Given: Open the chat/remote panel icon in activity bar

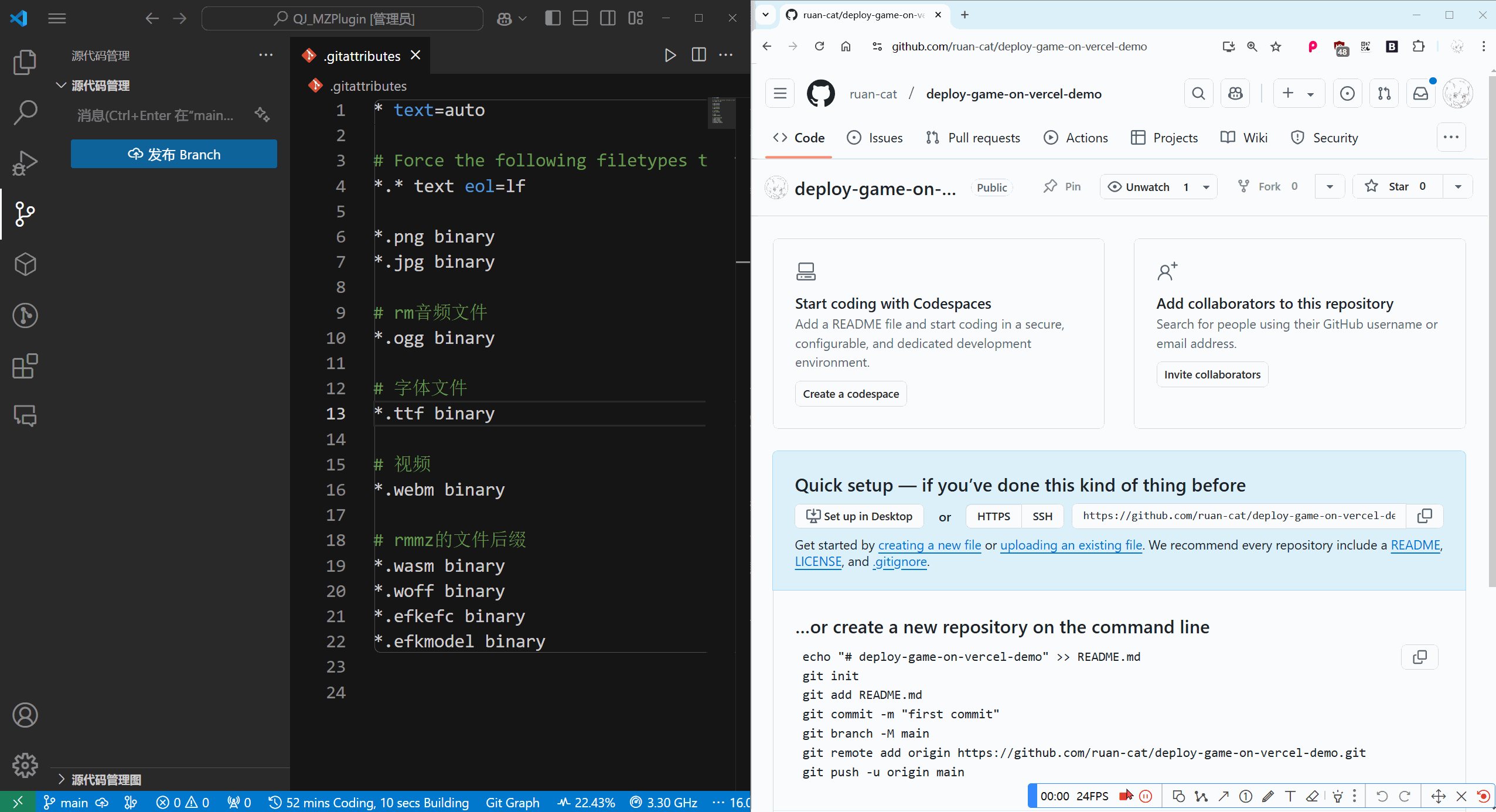Looking at the screenshot, I should 25,416.
